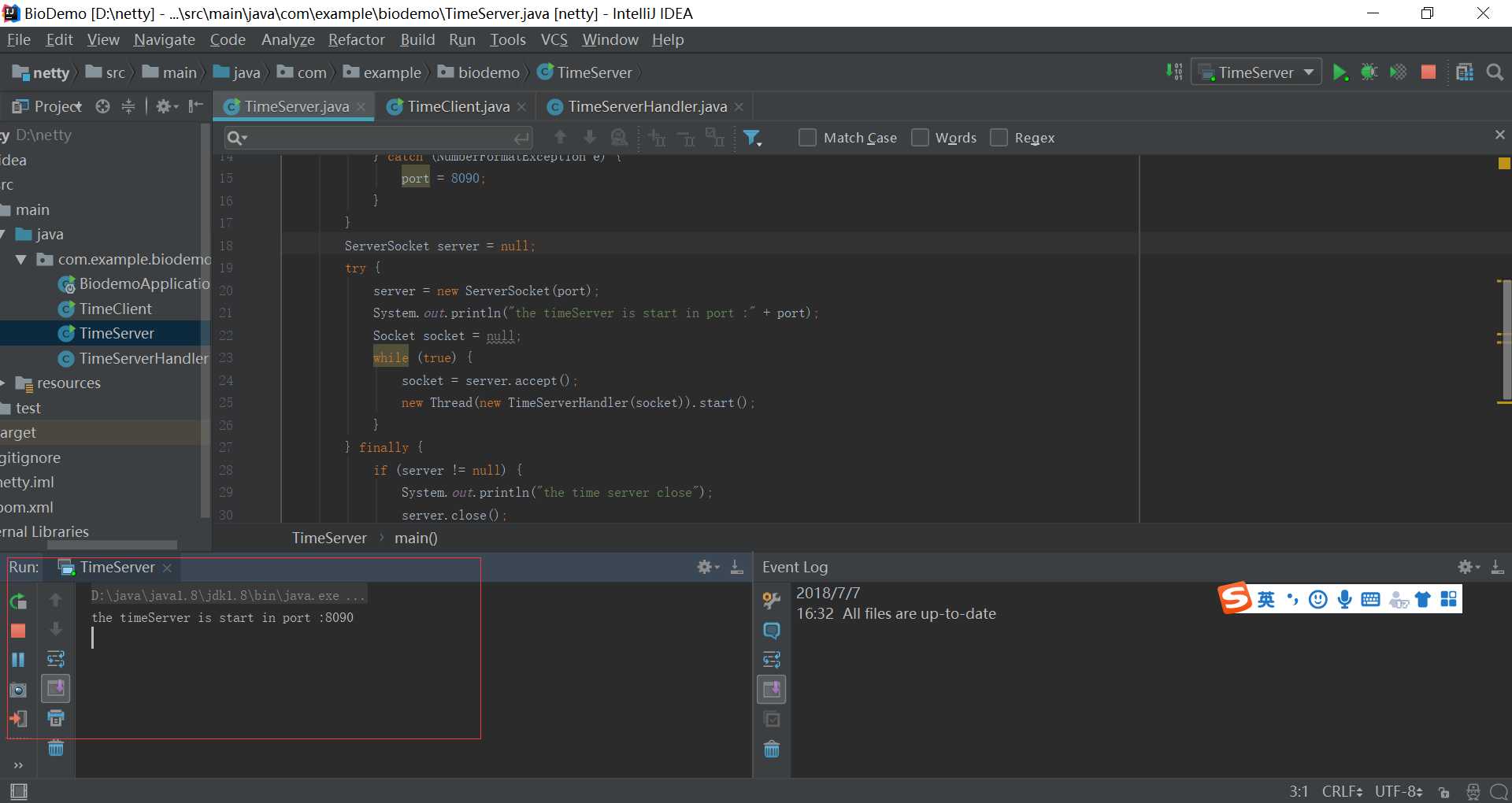
Task: Click Exit icon in Run panel
Action: (18, 719)
